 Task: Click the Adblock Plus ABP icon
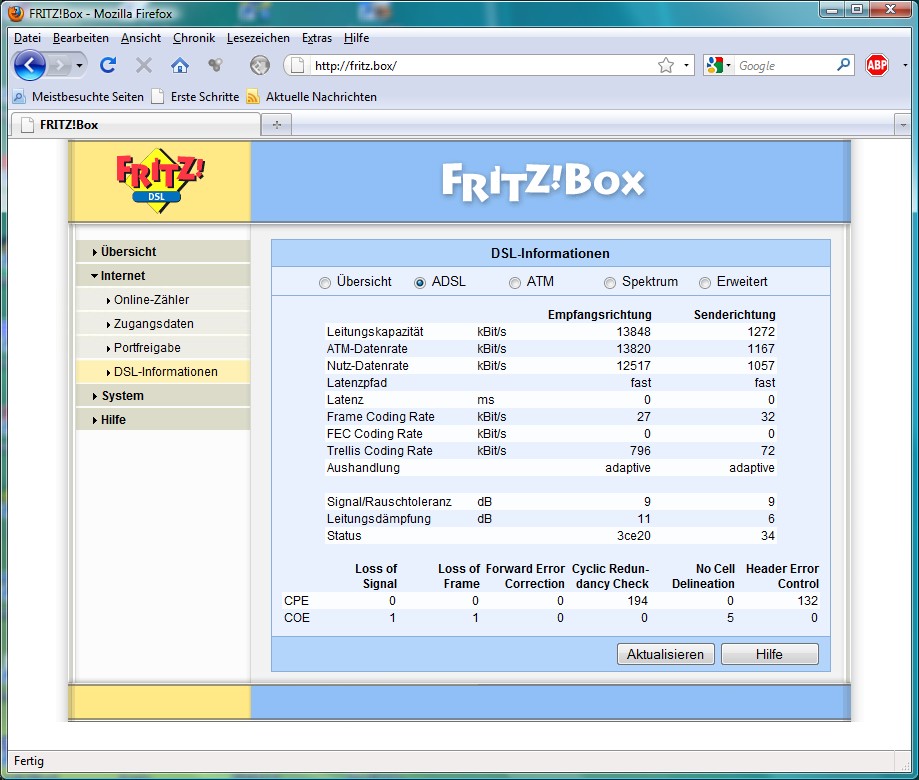tap(877, 65)
